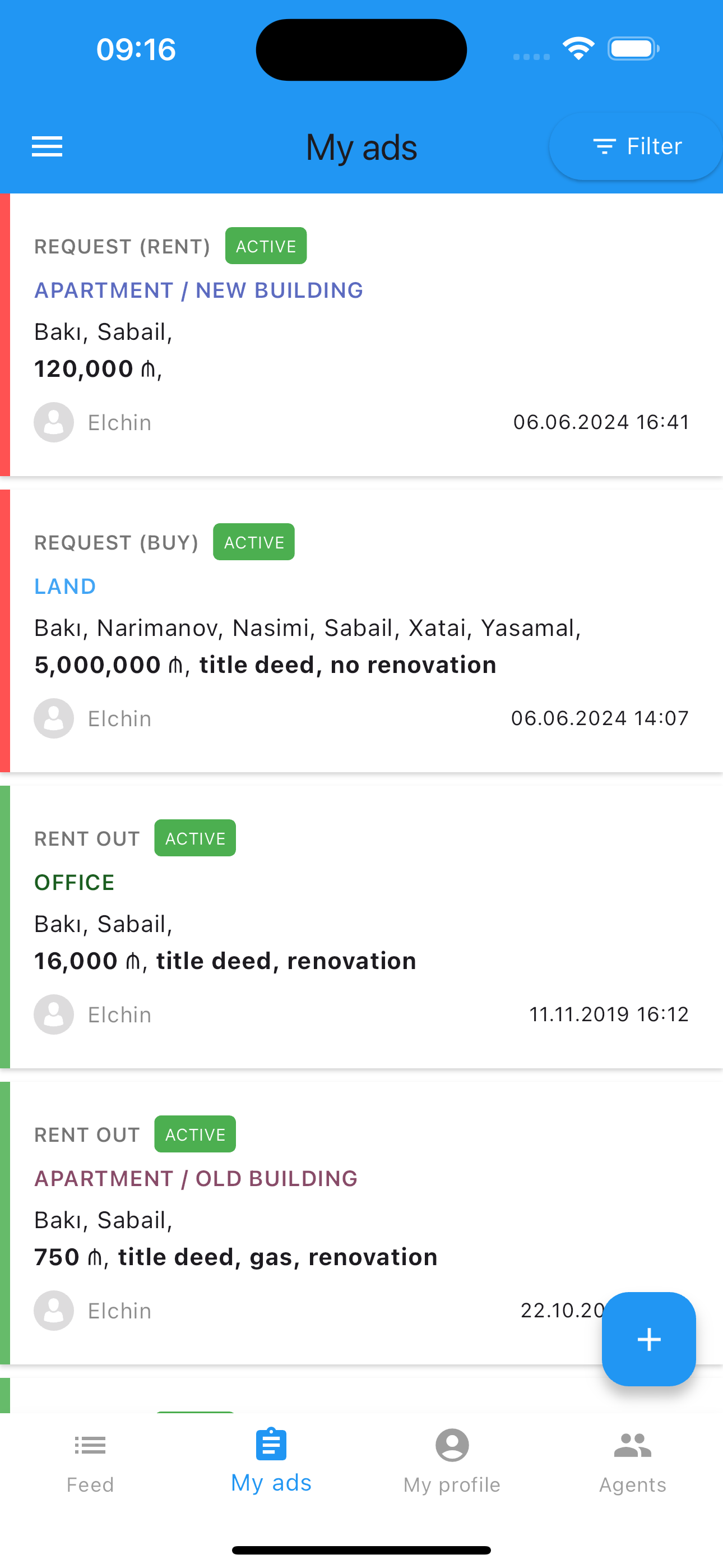Tap the 06.06.2024 16:41 timestamp
This screenshot has height=1568, width=723.
pos(601,422)
